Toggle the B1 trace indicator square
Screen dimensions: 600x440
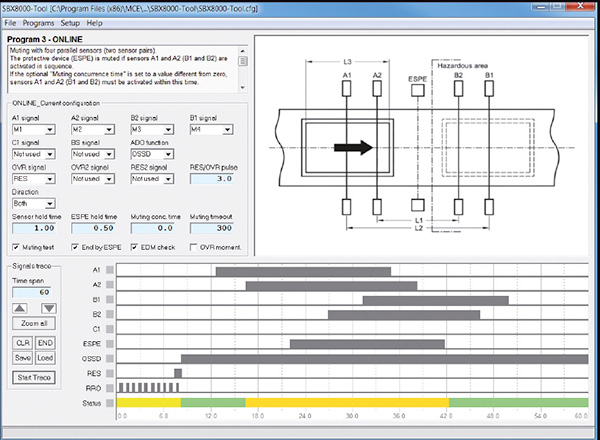110,299
